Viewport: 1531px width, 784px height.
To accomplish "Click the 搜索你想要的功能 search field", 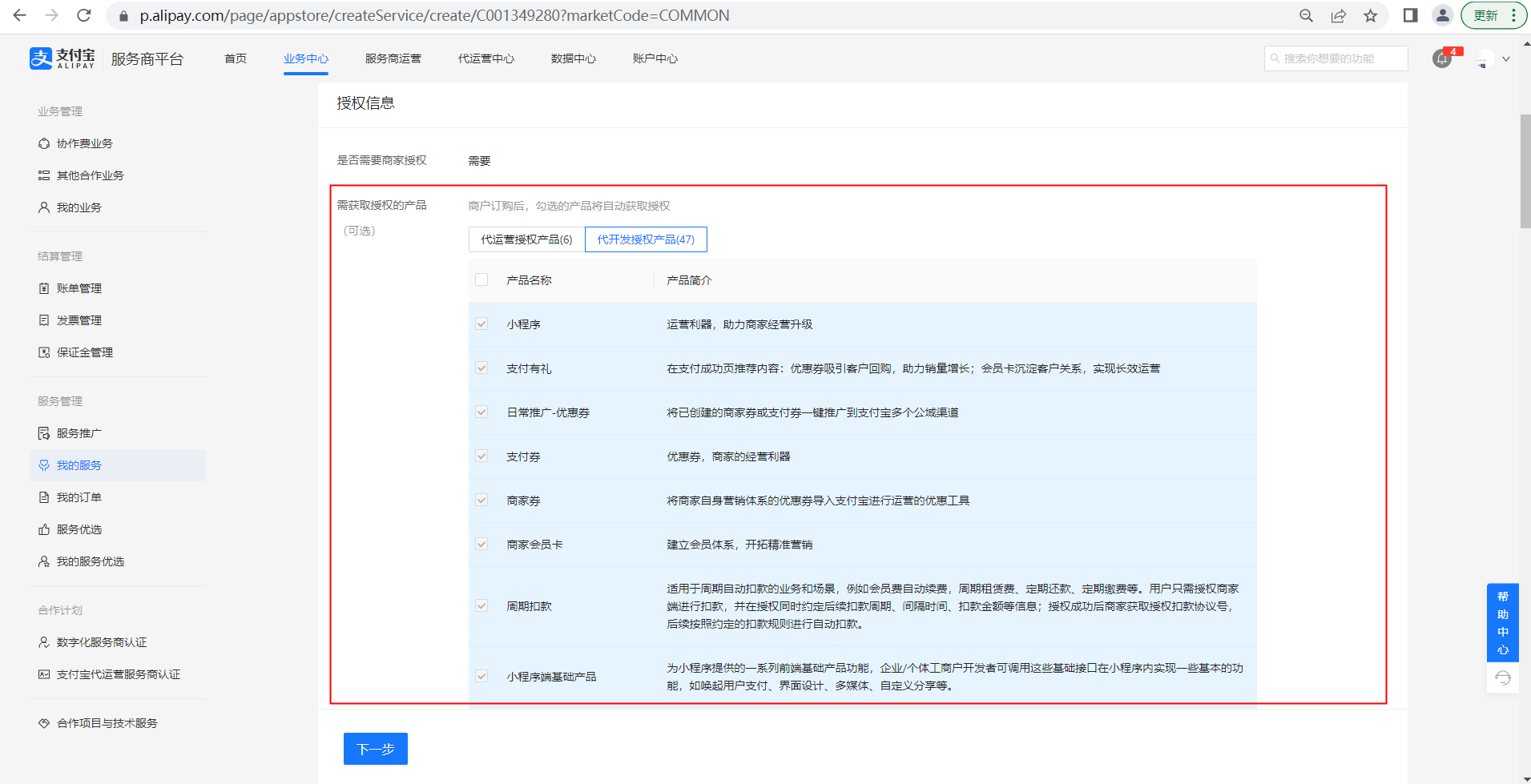I will (1336, 58).
